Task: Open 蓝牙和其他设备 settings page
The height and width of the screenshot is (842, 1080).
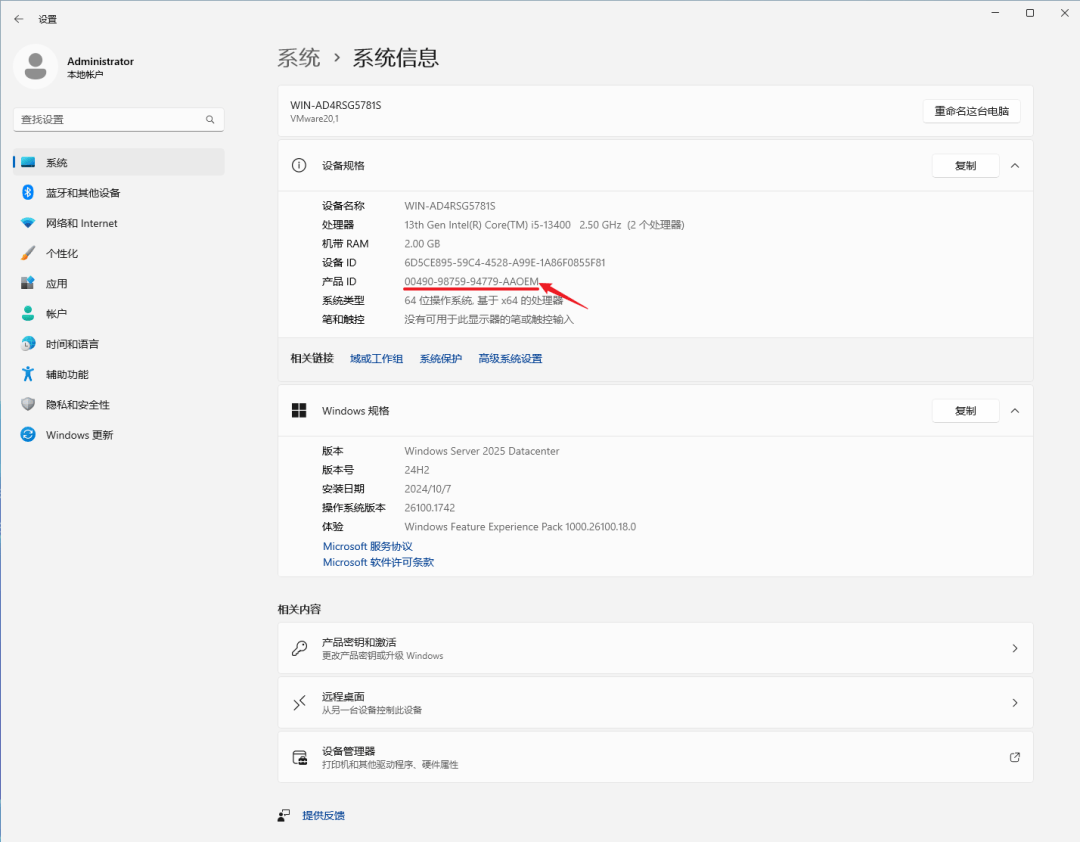Action: coord(118,192)
